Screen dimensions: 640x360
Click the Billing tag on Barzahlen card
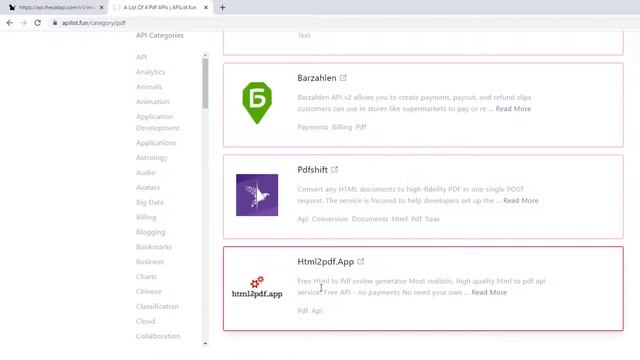342,127
